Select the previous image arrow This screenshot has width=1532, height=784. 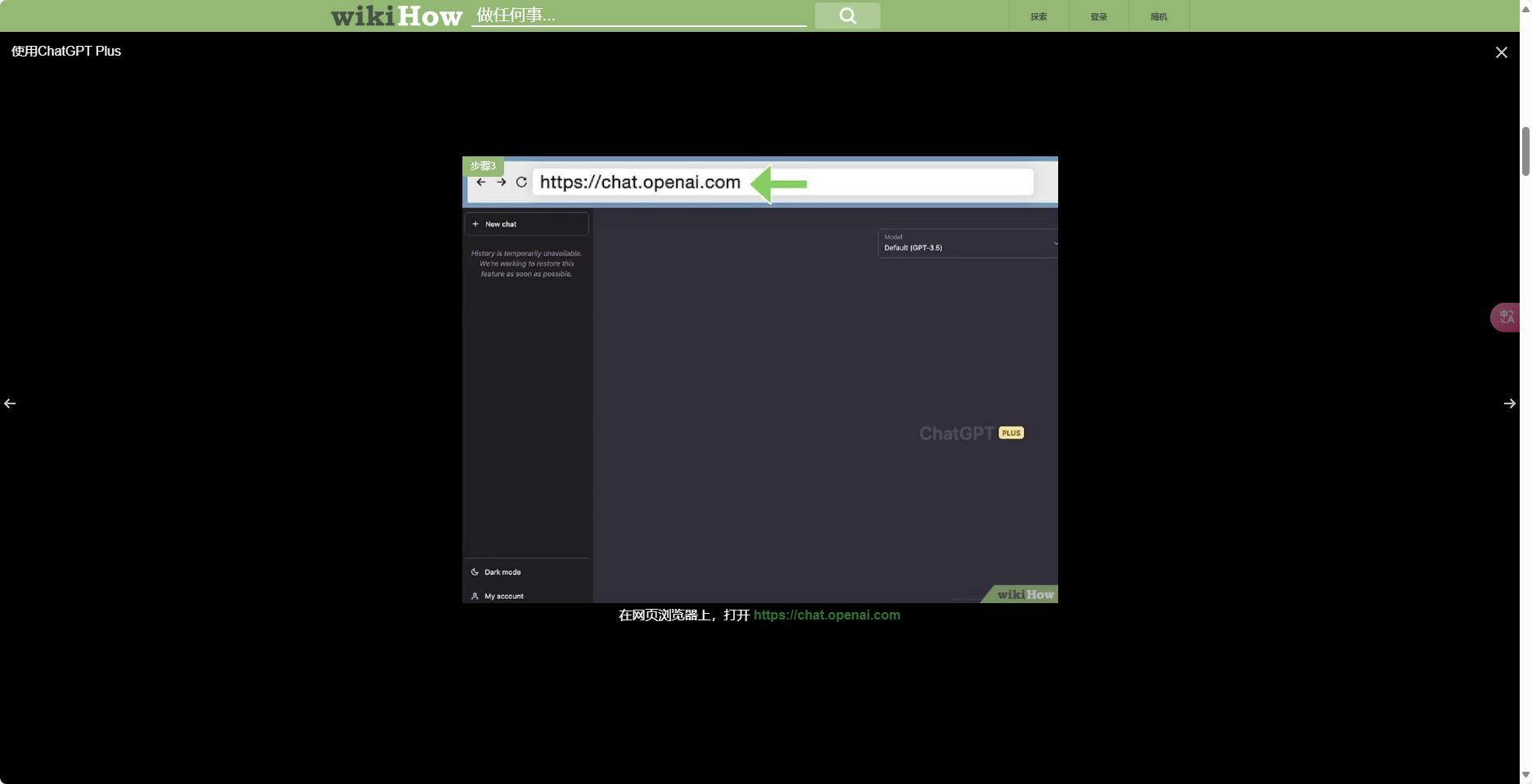pos(10,403)
